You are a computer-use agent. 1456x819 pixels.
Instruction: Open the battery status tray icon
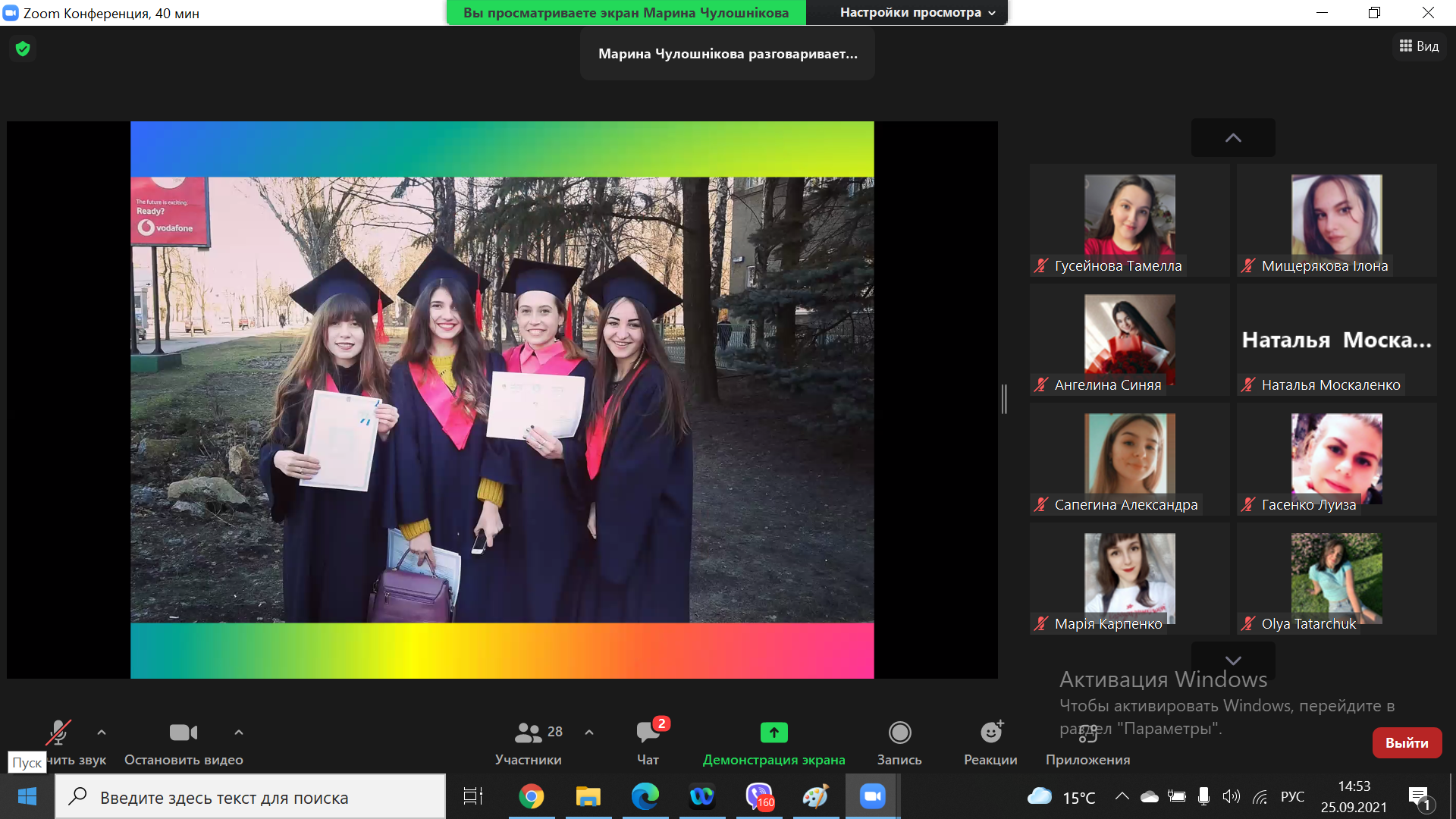pos(1177,796)
